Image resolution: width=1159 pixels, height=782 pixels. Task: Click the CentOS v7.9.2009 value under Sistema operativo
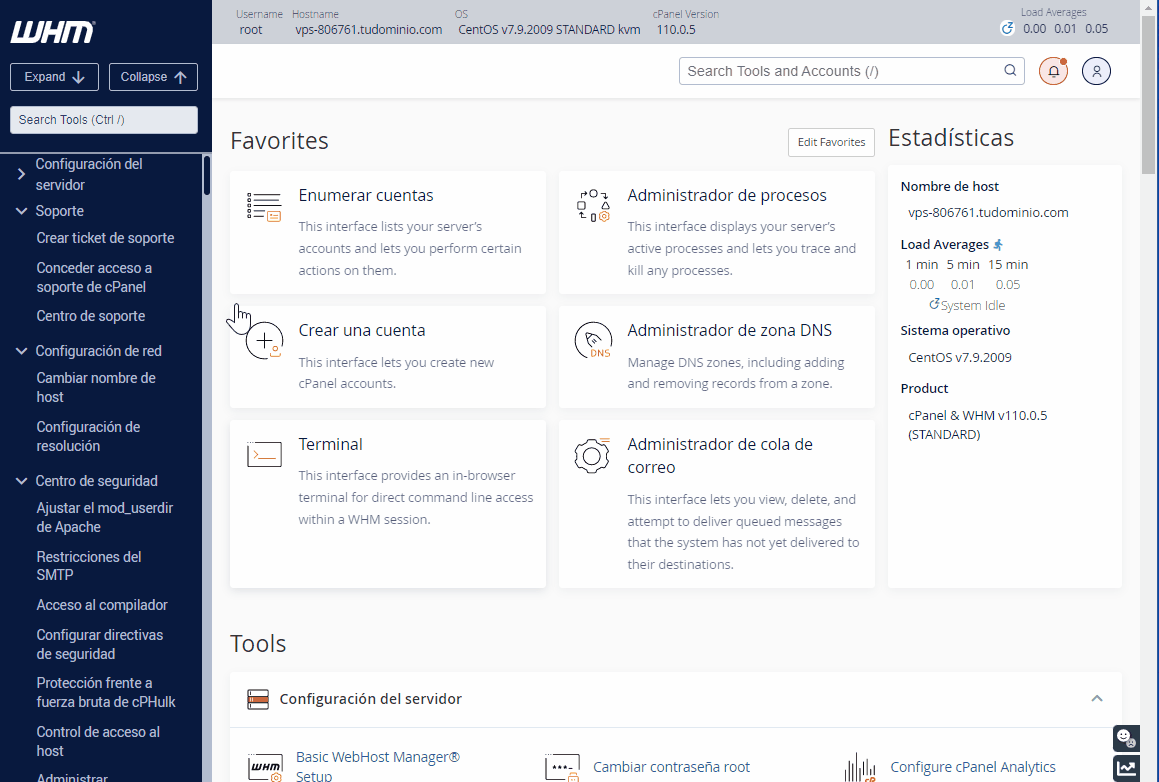(x=959, y=358)
